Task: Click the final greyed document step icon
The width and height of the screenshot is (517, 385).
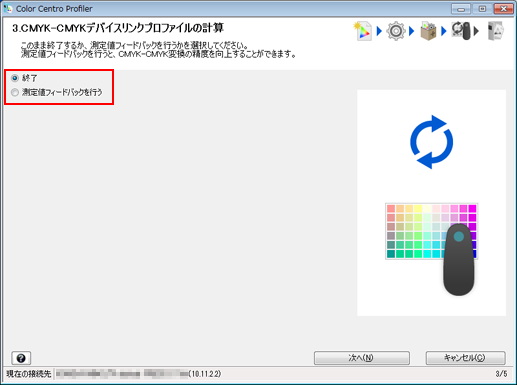Action: coord(496,31)
